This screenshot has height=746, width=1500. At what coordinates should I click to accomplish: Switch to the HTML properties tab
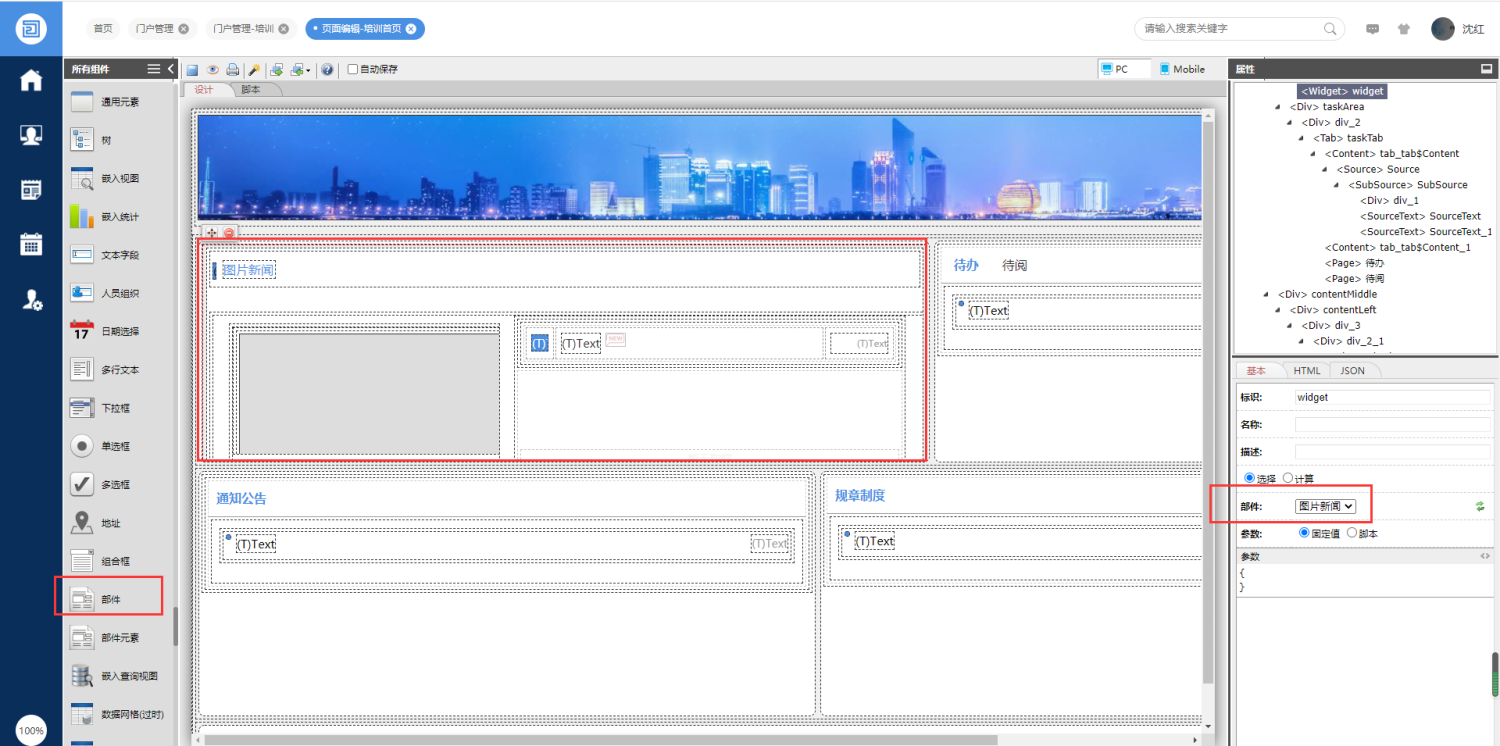1307,370
